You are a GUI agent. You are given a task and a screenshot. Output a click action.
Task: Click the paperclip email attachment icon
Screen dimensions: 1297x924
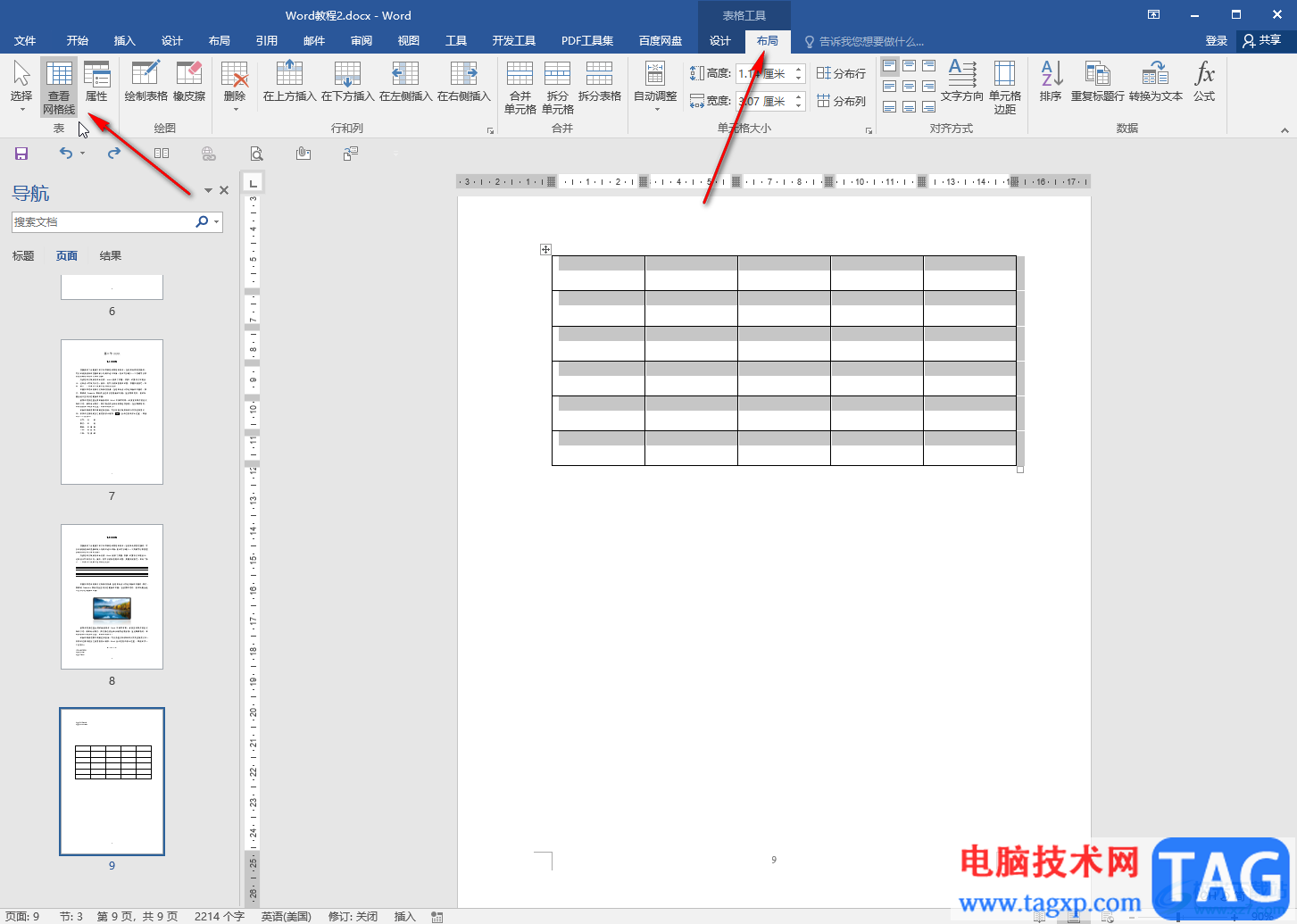(303, 154)
